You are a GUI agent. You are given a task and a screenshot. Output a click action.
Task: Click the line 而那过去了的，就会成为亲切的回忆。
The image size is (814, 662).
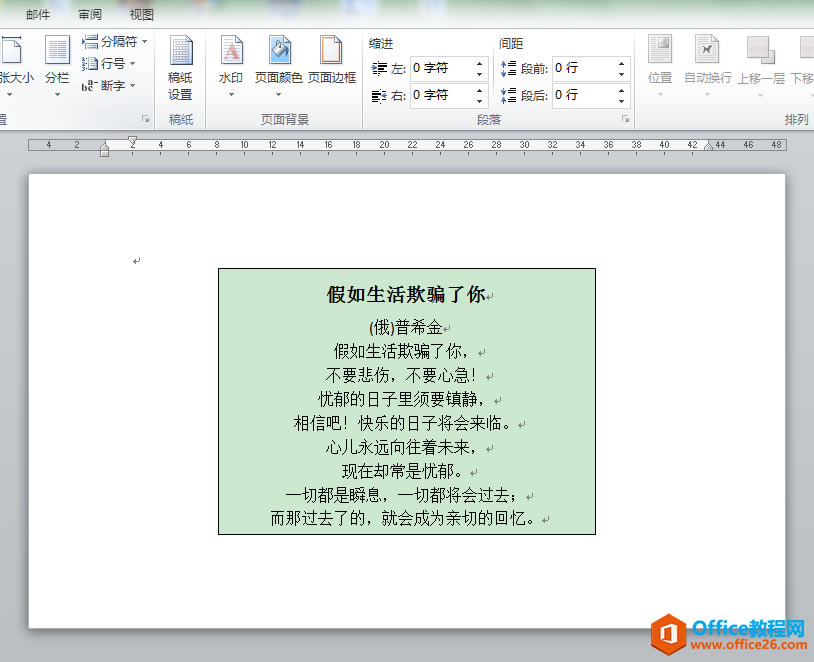(x=403, y=518)
